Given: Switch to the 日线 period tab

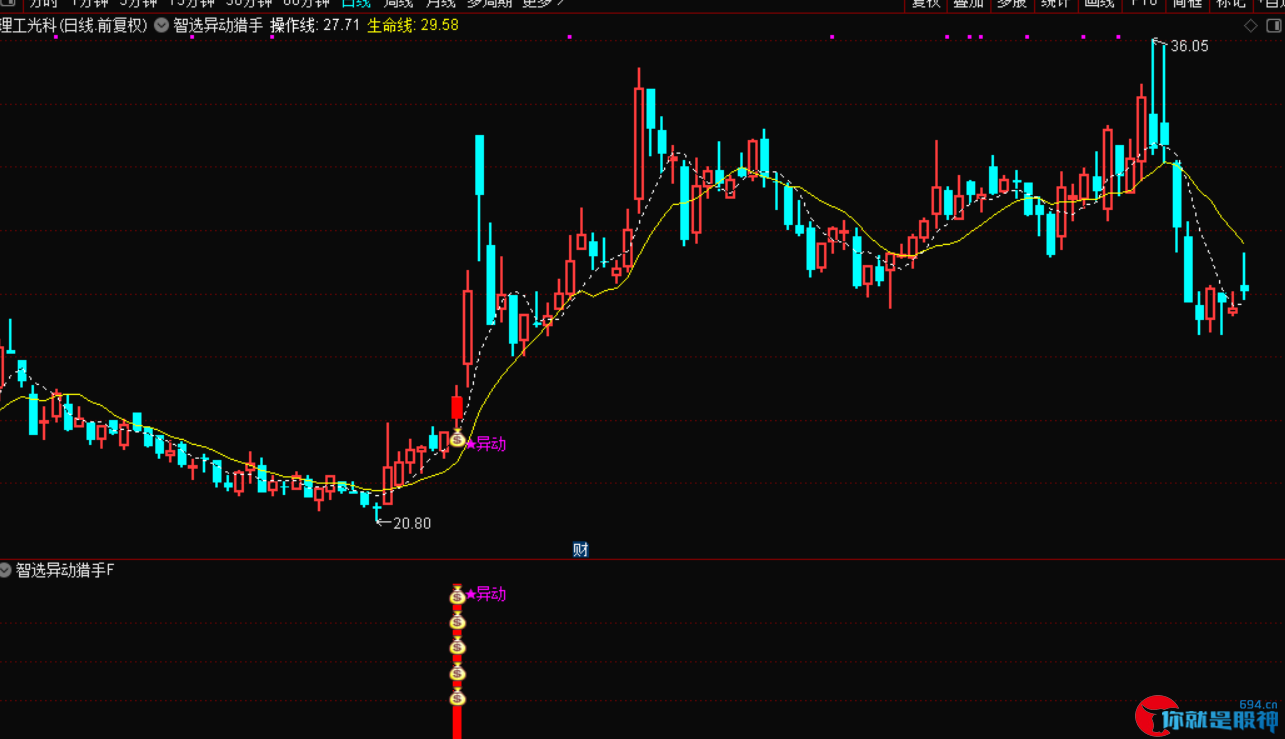Looking at the screenshot, I should point(355,4).
